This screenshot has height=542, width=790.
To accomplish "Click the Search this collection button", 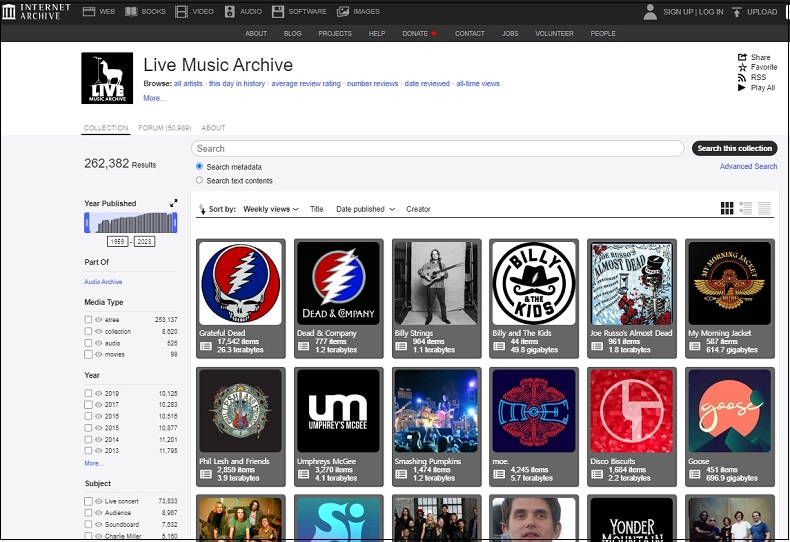I will pos(735,148).
